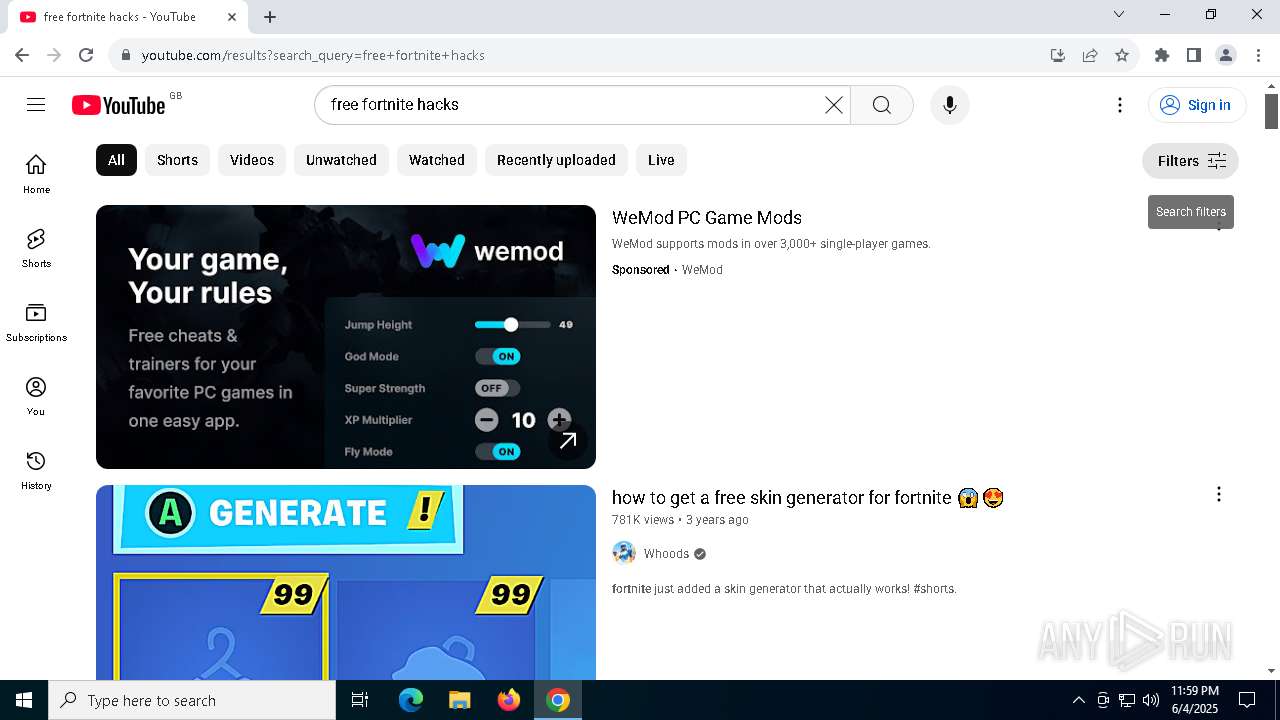
Task: Click the Windows taskbar search box
Action: (192, 700)
